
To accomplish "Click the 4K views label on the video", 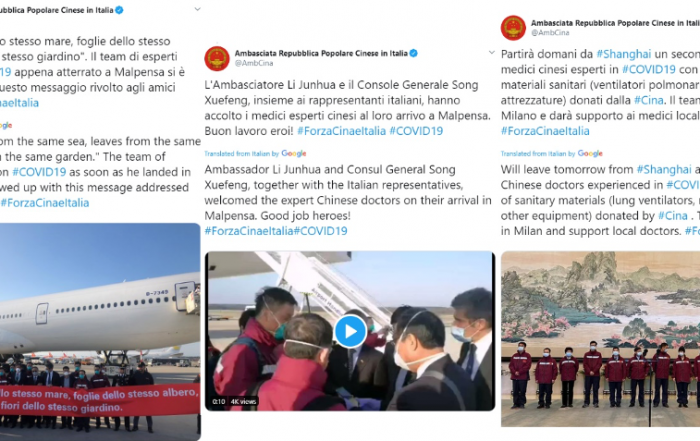I will click(x=243, y=401).
